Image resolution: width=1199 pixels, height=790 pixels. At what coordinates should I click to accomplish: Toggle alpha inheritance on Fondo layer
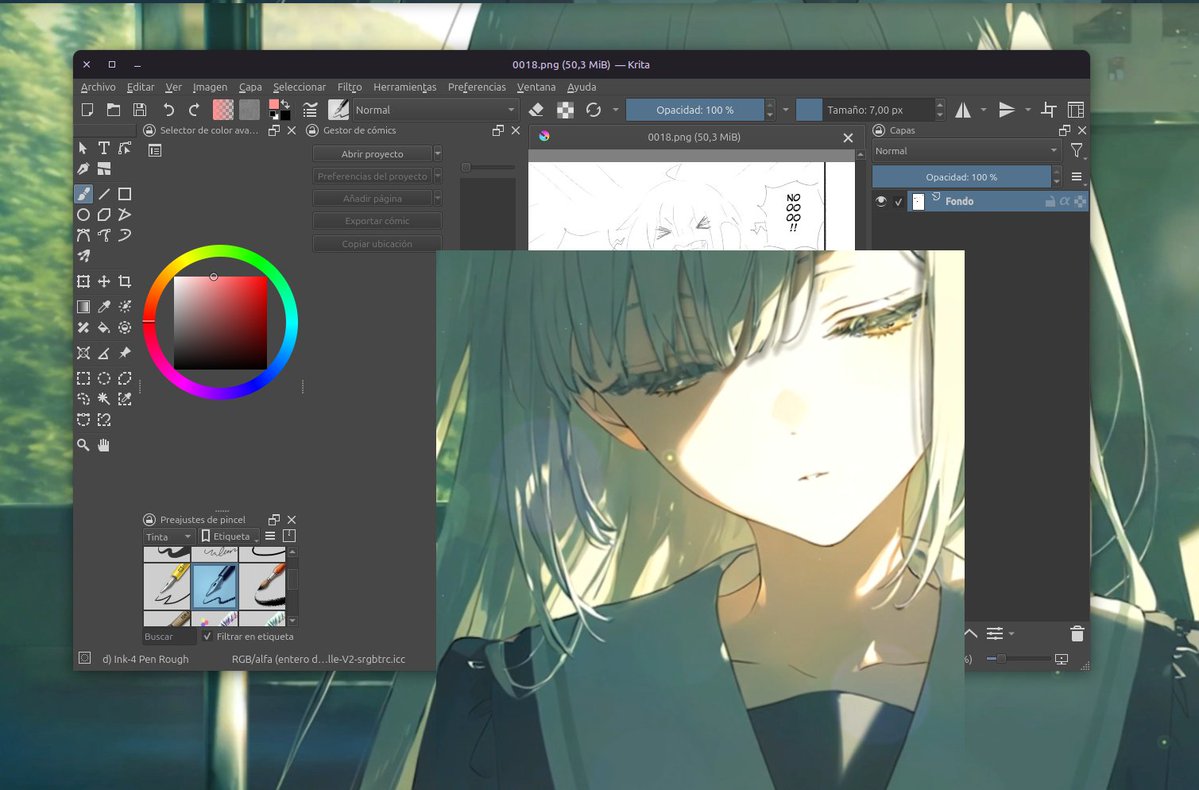pyautogui.click(x=1064, y=202)
